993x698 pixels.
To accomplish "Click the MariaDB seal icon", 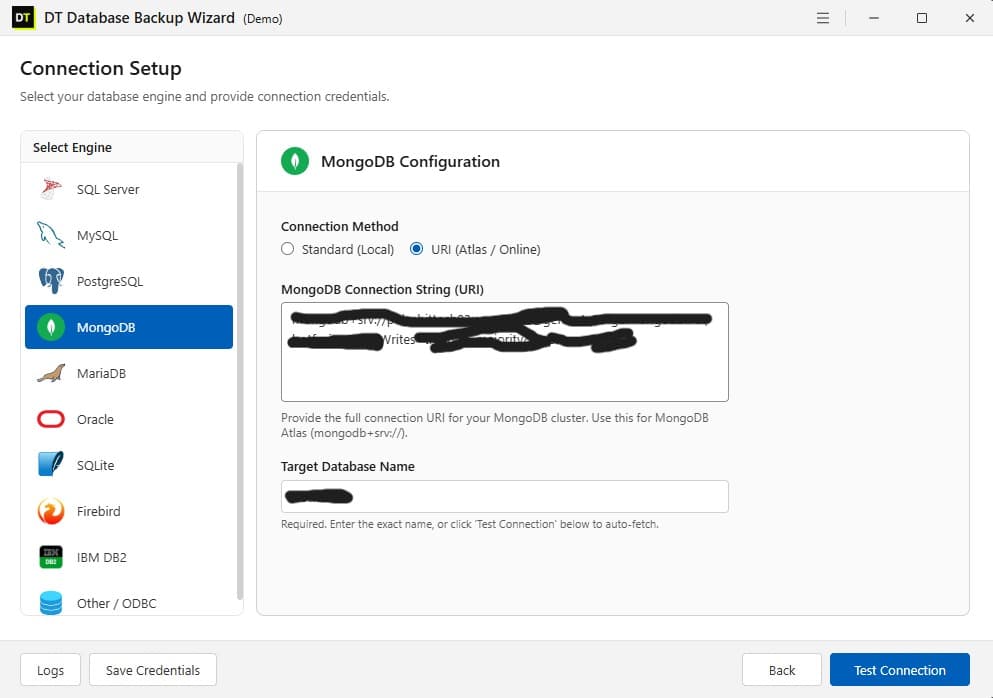I will tap(51, 373).
